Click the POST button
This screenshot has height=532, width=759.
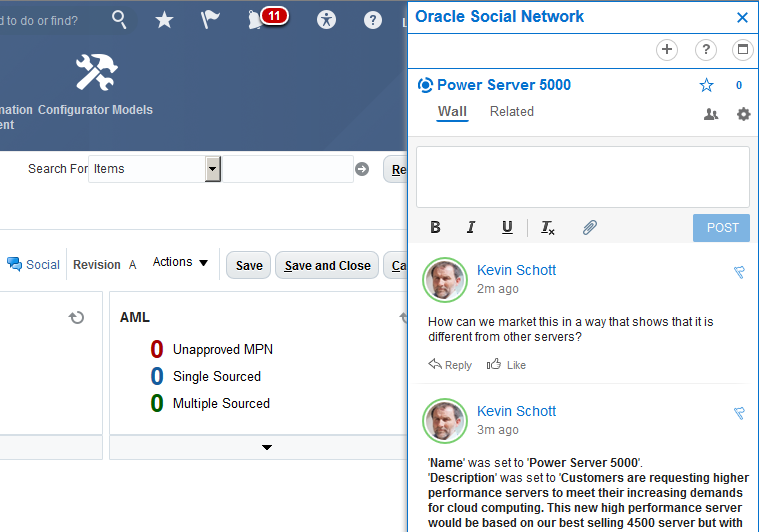click(x=721, y=228)
